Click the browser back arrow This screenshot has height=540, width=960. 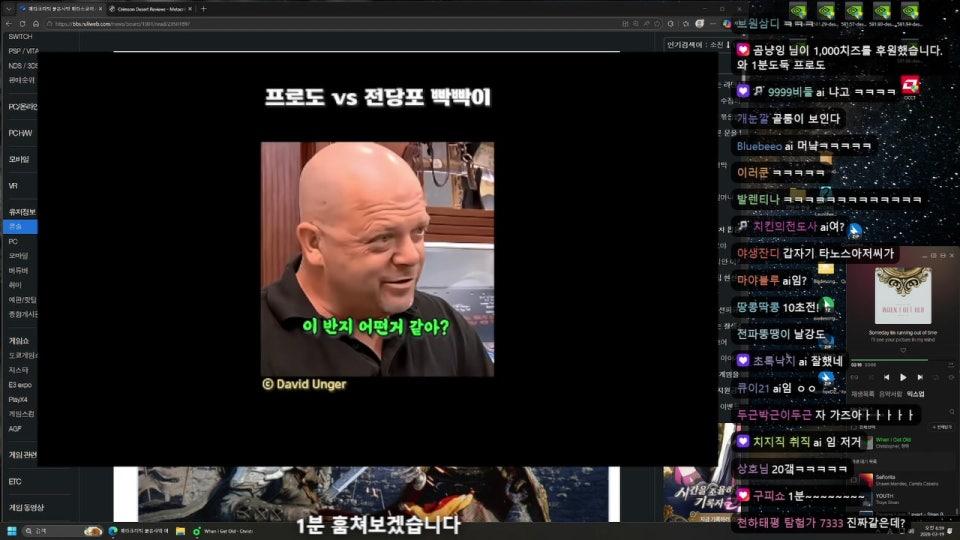(x=8, y=23)
